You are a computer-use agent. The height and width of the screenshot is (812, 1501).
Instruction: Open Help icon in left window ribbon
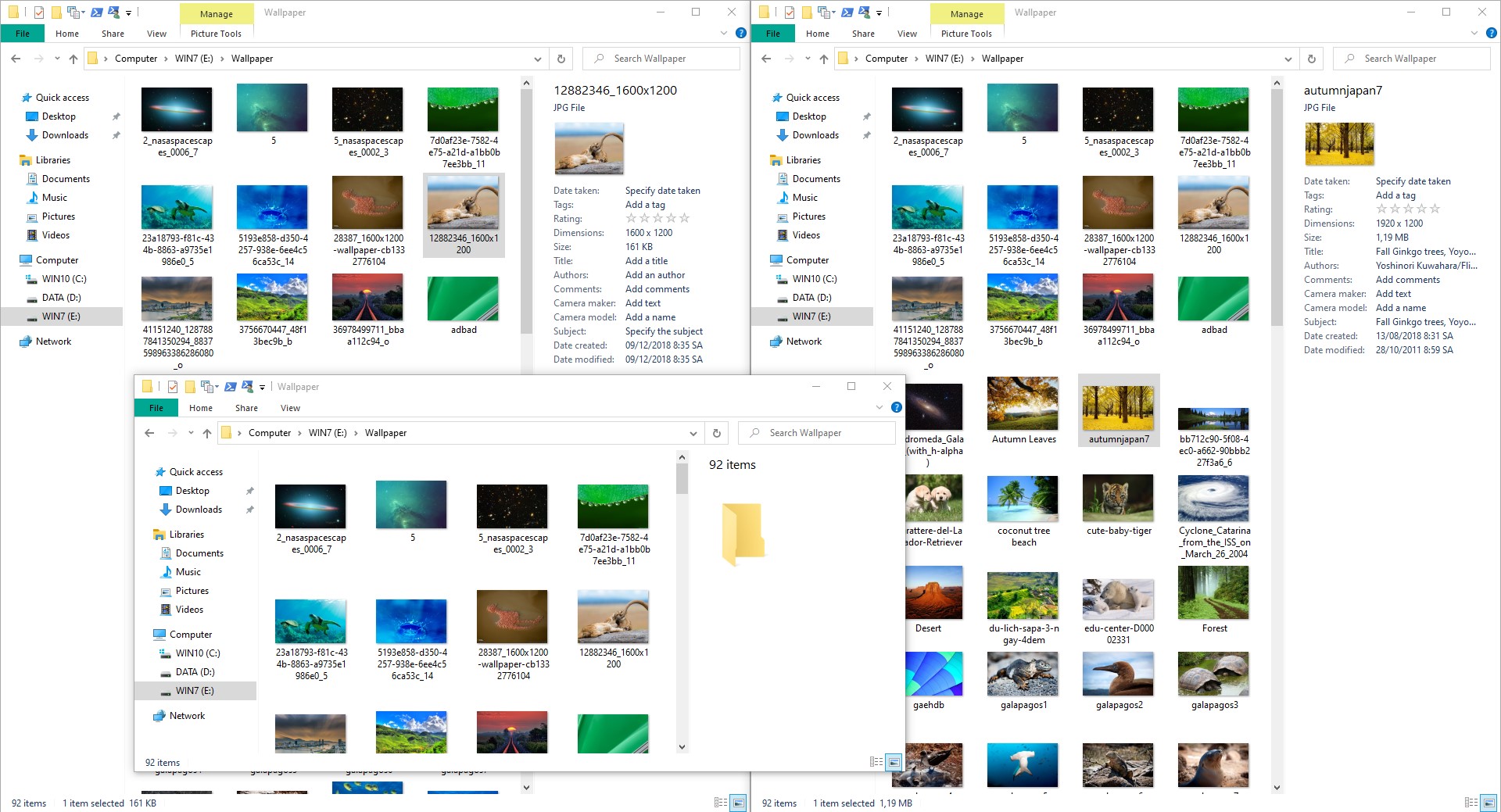coord(741,33)
